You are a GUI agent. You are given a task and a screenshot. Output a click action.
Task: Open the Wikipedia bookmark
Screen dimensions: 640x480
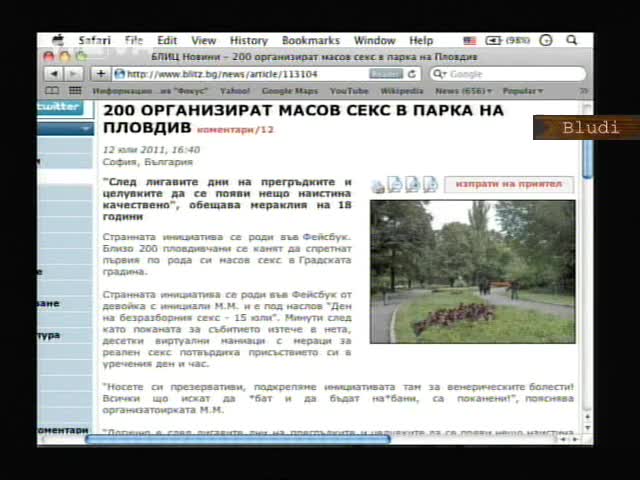(402, 91)
